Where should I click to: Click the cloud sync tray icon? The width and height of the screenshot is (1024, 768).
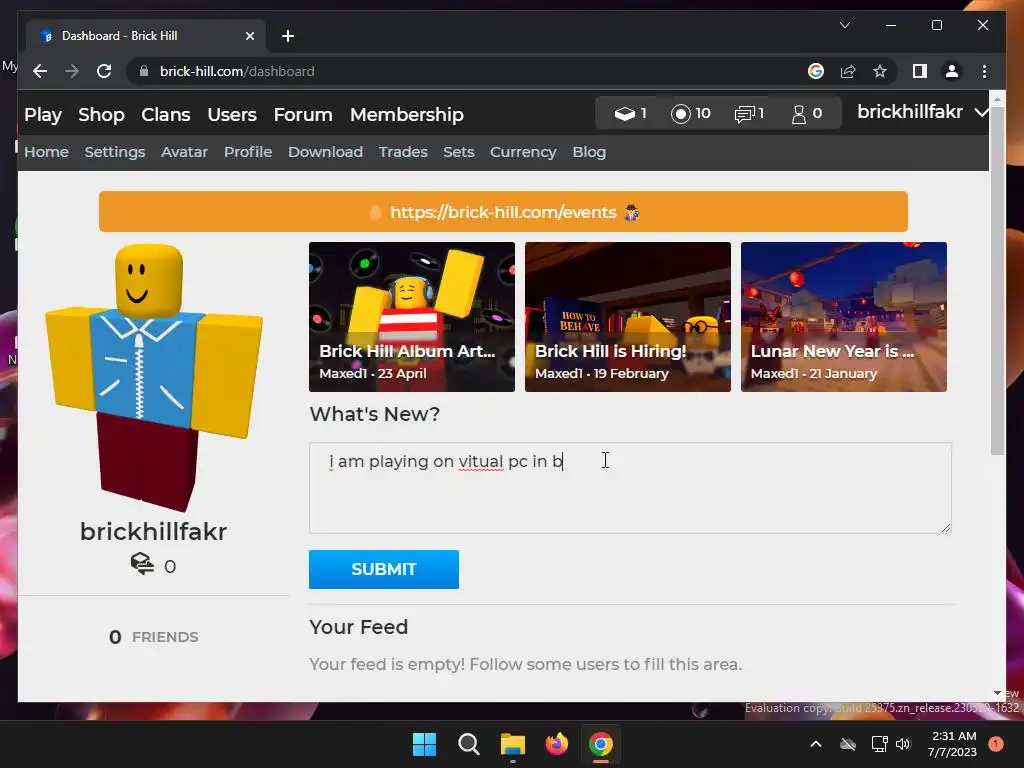[x=848, y=744]
